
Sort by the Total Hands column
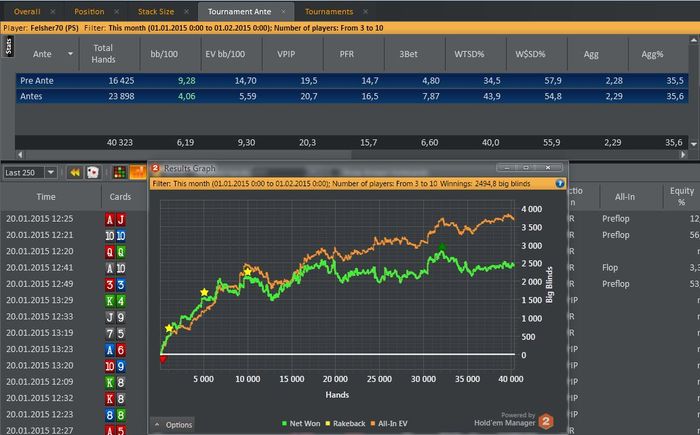coord(103,54)
